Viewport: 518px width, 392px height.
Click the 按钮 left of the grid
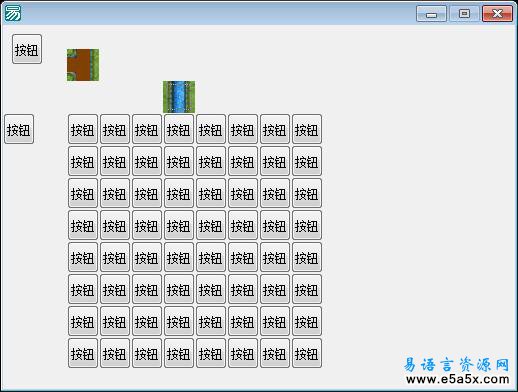point(19,129)
